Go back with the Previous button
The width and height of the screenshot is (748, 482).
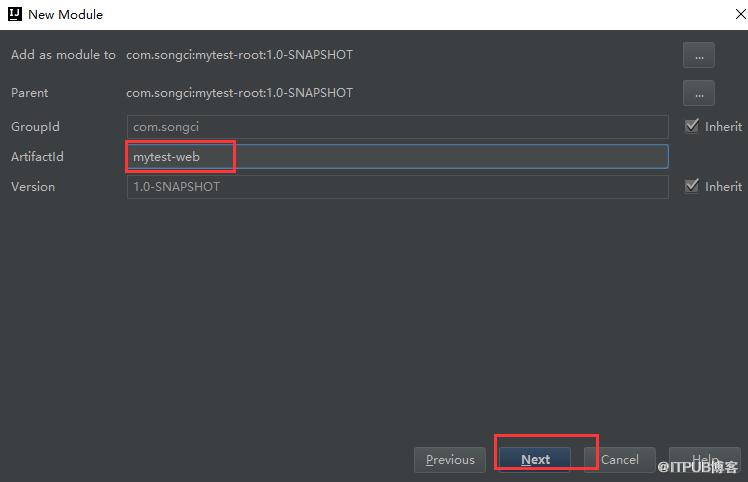[450, 460]
